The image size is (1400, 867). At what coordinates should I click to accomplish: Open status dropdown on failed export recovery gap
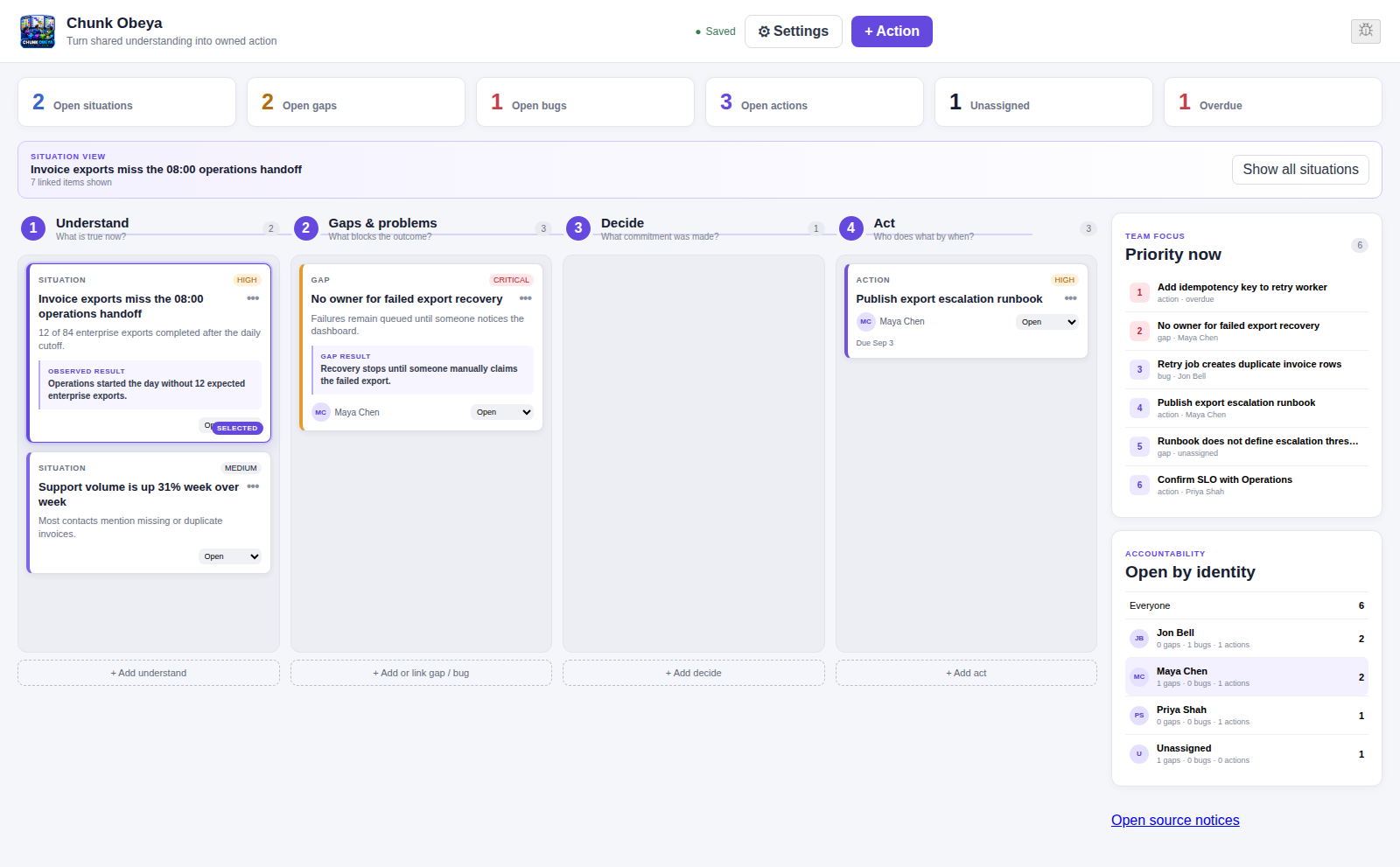[x=502, y=412]
